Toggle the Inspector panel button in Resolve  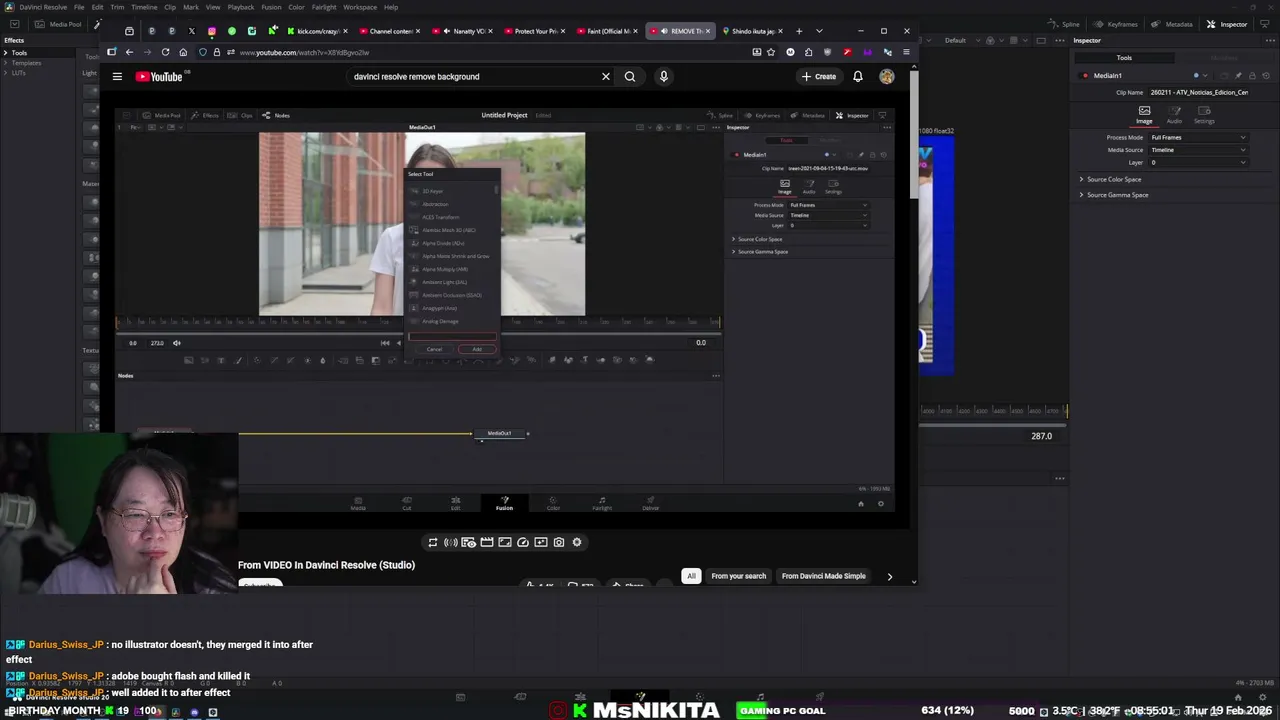tap(1227, 24)
